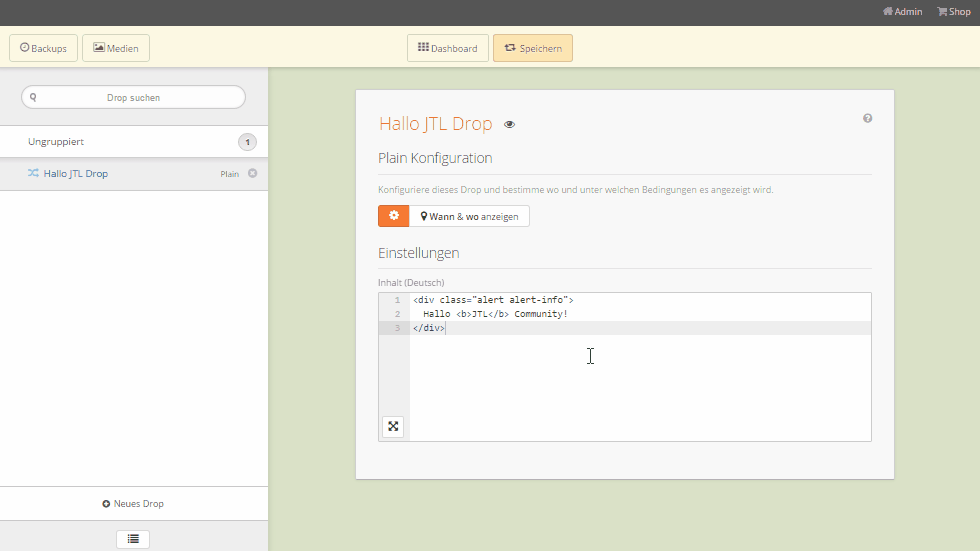Screen dimensions: 980x551
Task: Open the Medien library
Action: pos(116,48)
